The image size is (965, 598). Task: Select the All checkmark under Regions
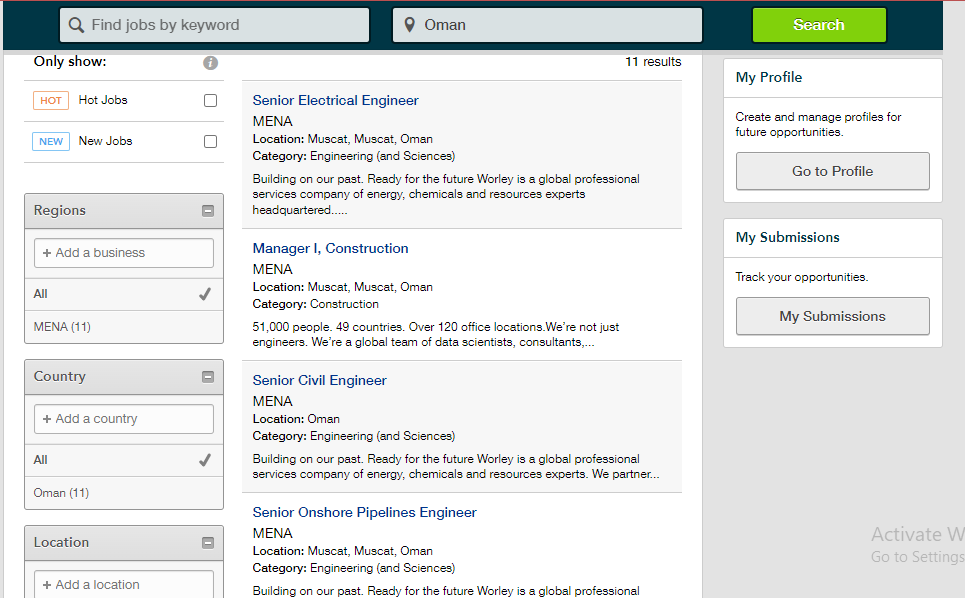click(205, 294)
